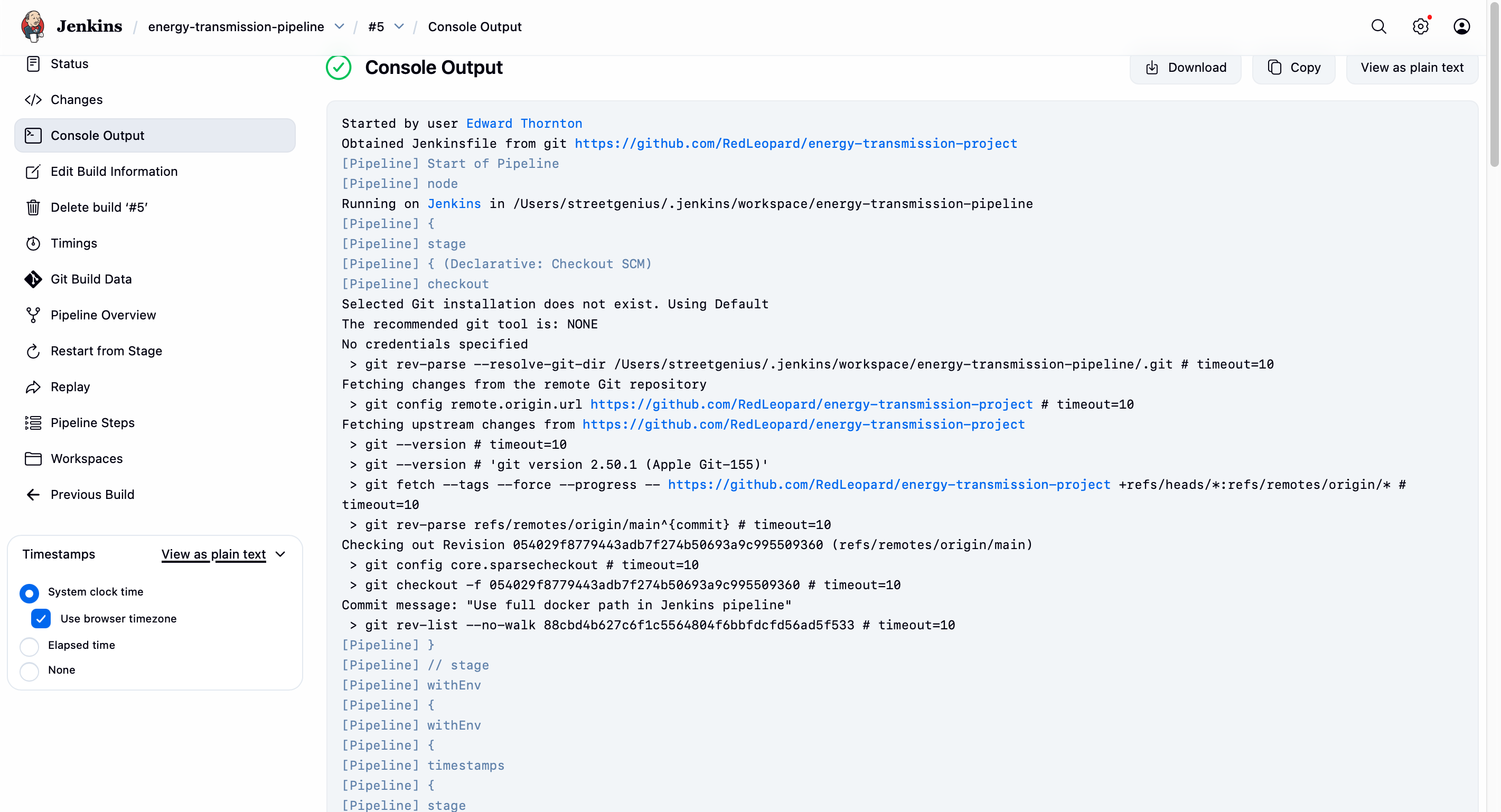Click the Jenkins search magnifier icon
Image resolution: width=1501 pixels, height=812 pixels.
point(1378,26)
